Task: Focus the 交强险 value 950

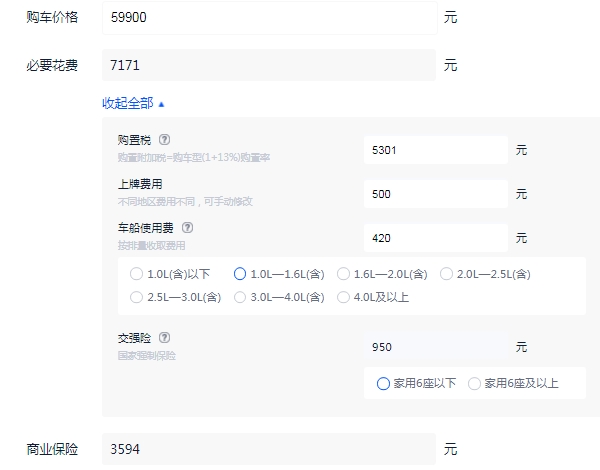Action: tap(436, 347)
